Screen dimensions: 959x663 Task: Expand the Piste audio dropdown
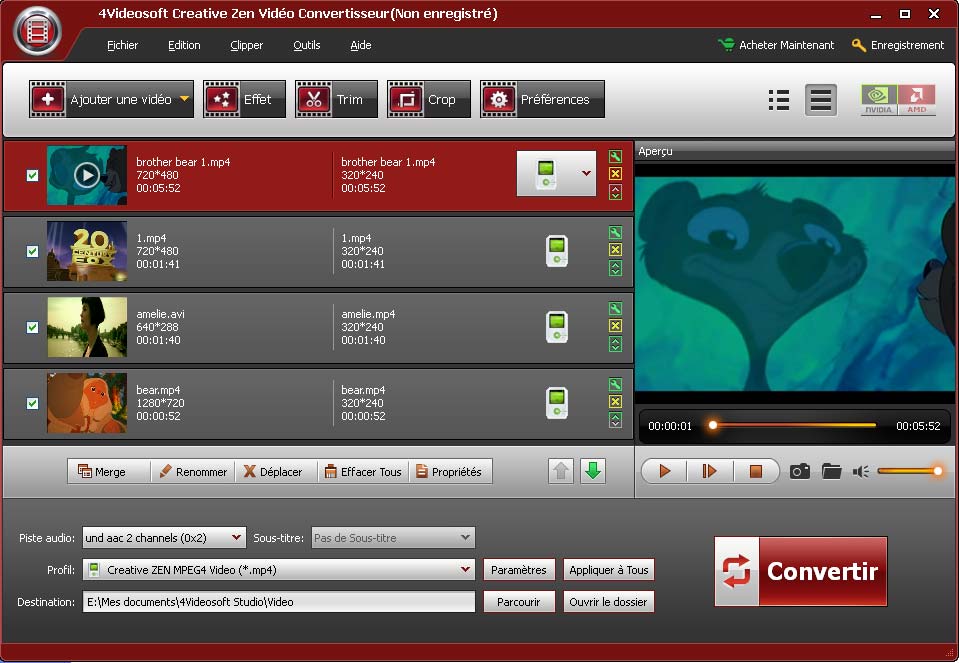point(236,538)
